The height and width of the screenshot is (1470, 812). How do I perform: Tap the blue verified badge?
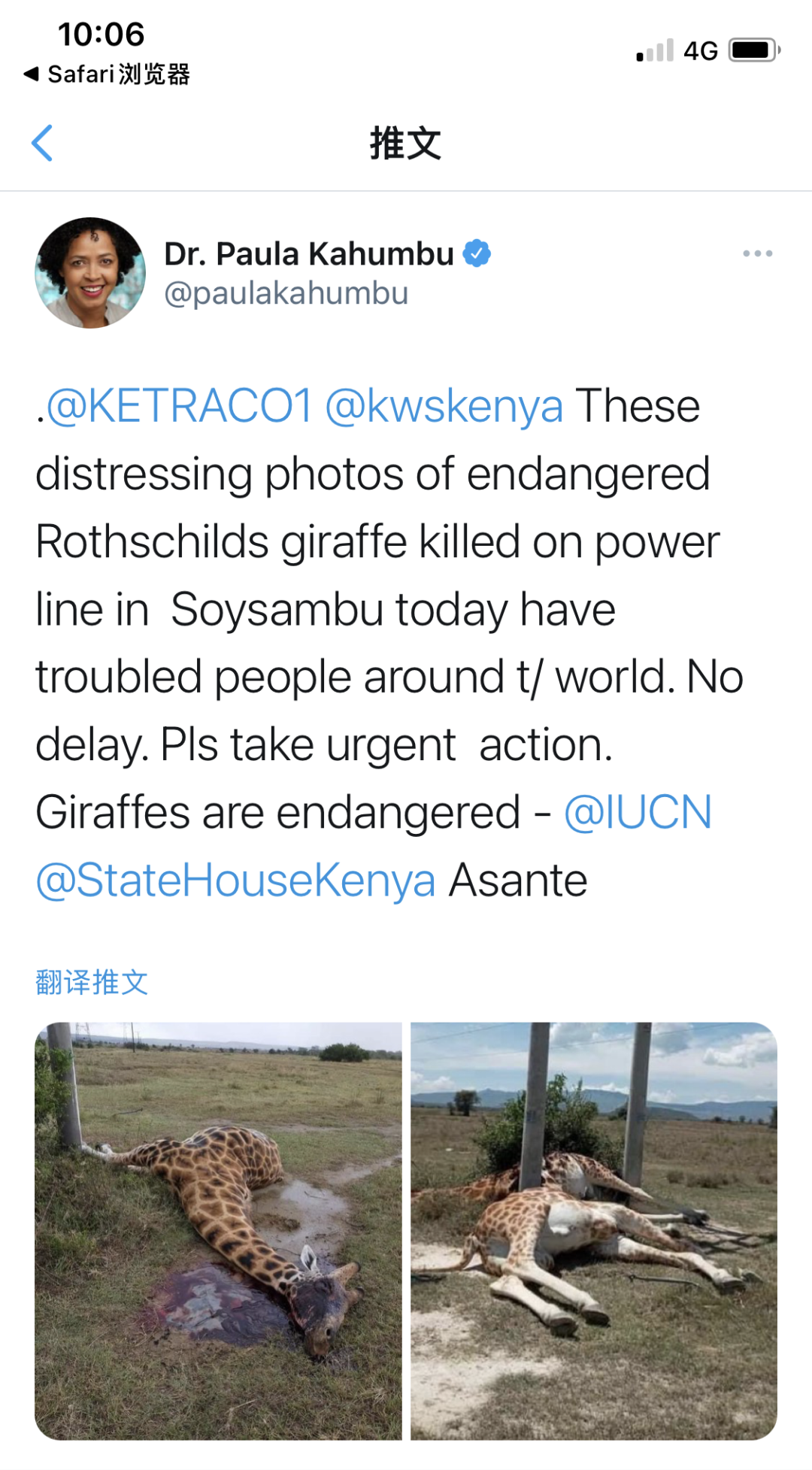(x=477, y=253)
